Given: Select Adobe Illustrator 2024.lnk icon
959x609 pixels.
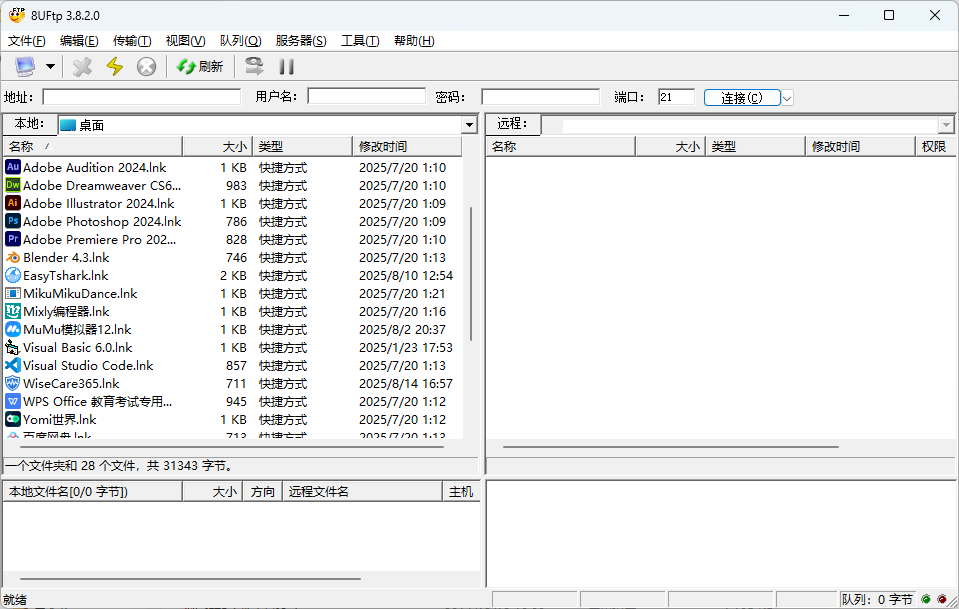Looking at the screenshot, I should (x=13, y=203).
